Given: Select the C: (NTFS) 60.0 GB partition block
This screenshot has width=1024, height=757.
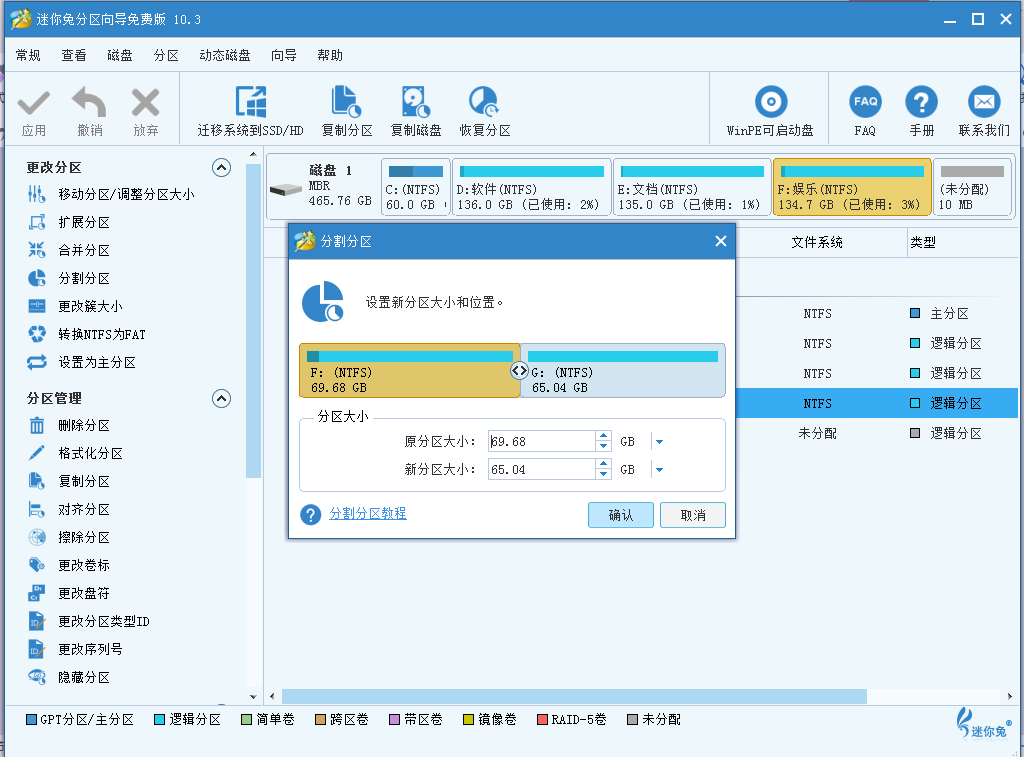Looking at the screenshot, I should pyautogui.click(x=415, y=187).
